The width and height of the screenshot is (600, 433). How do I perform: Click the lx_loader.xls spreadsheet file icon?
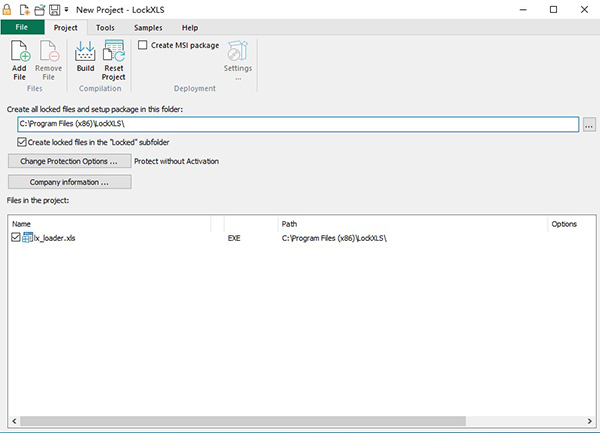pos(28,238)
